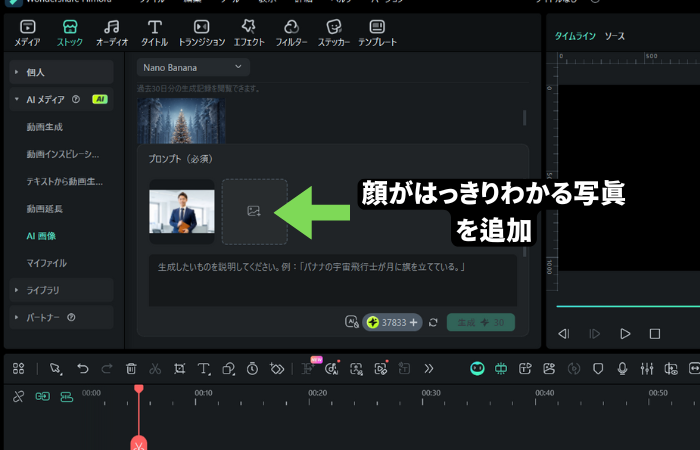Screen dimensions: 700x450
Task: Click the keyframe diamond icon
Action: [x=277, y=368]
